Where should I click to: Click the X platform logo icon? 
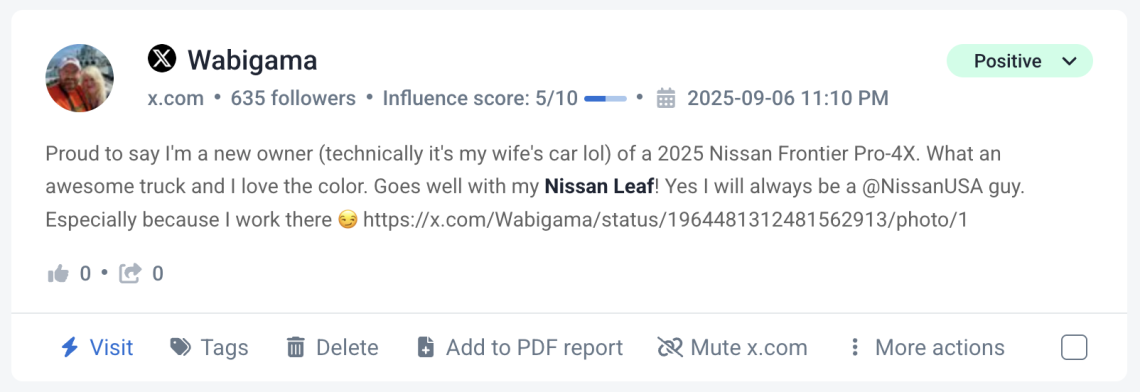coord(161,59)
